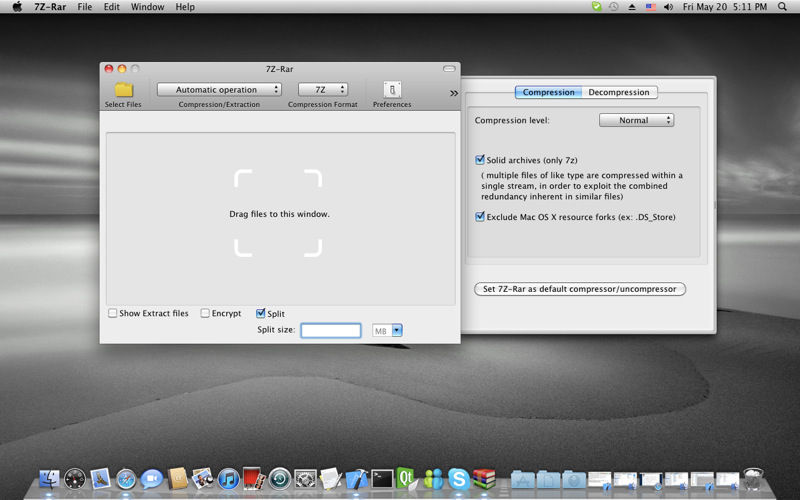
Task: Open Spotlight search in menu bar
Action: (x=782, y=7)
